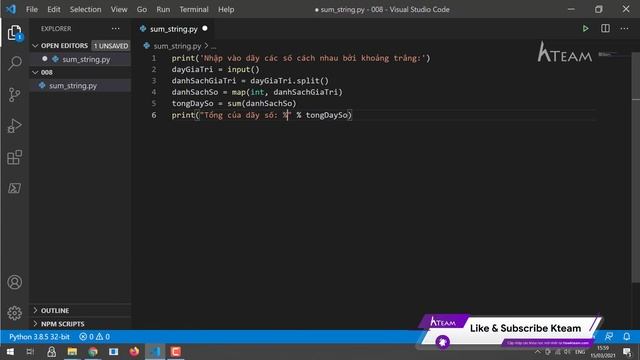Place cursor on line 1 print statement
The width and height of the screenshot is (640, 360).
301,58
